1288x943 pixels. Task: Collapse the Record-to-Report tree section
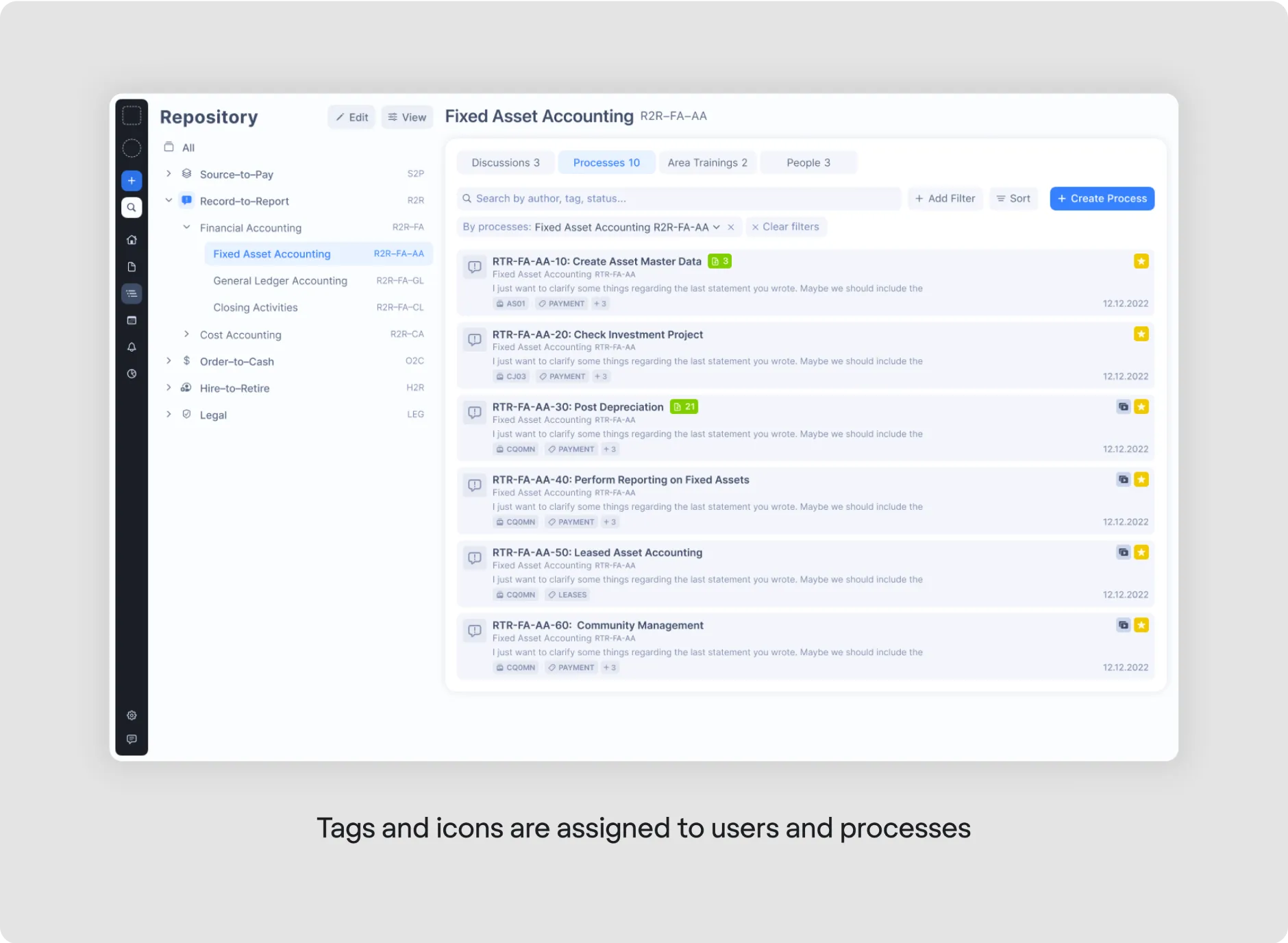pos(169,200)
